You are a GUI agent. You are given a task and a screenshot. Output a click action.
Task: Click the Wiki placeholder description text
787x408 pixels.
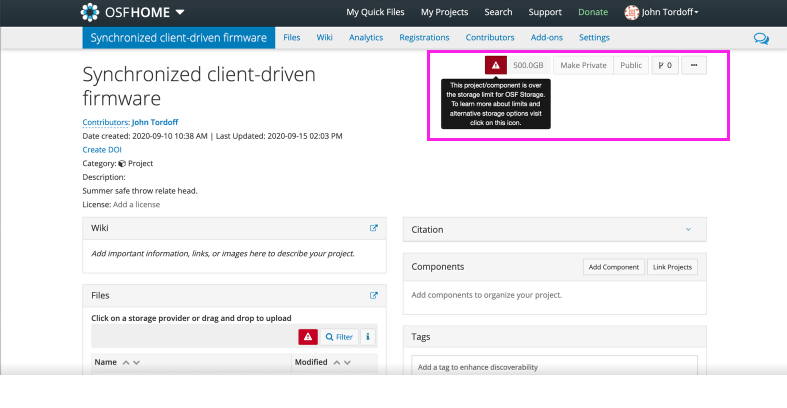point(223,253)
